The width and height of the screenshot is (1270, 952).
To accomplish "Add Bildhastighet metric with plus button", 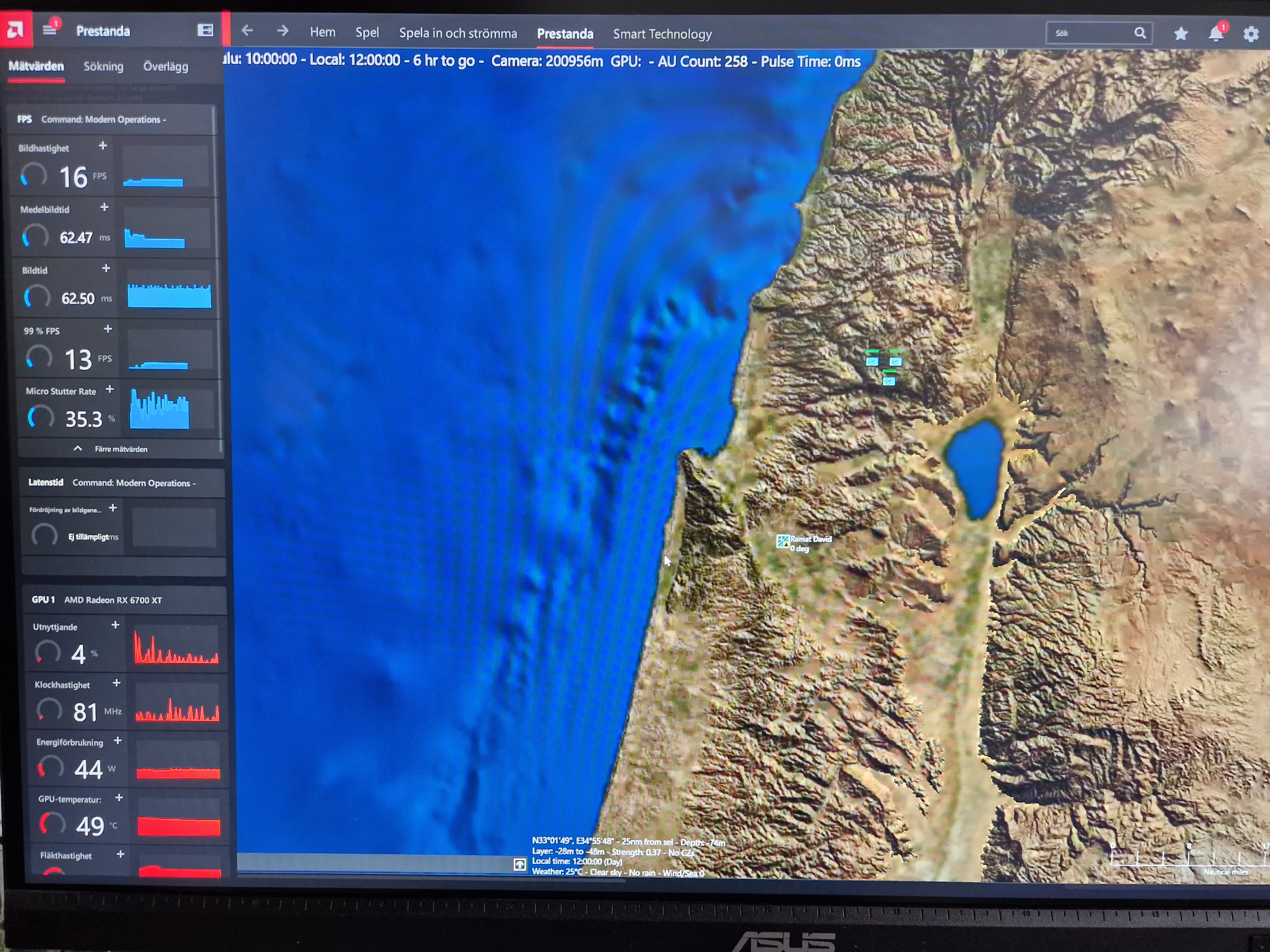I will (x=103, y=146).
